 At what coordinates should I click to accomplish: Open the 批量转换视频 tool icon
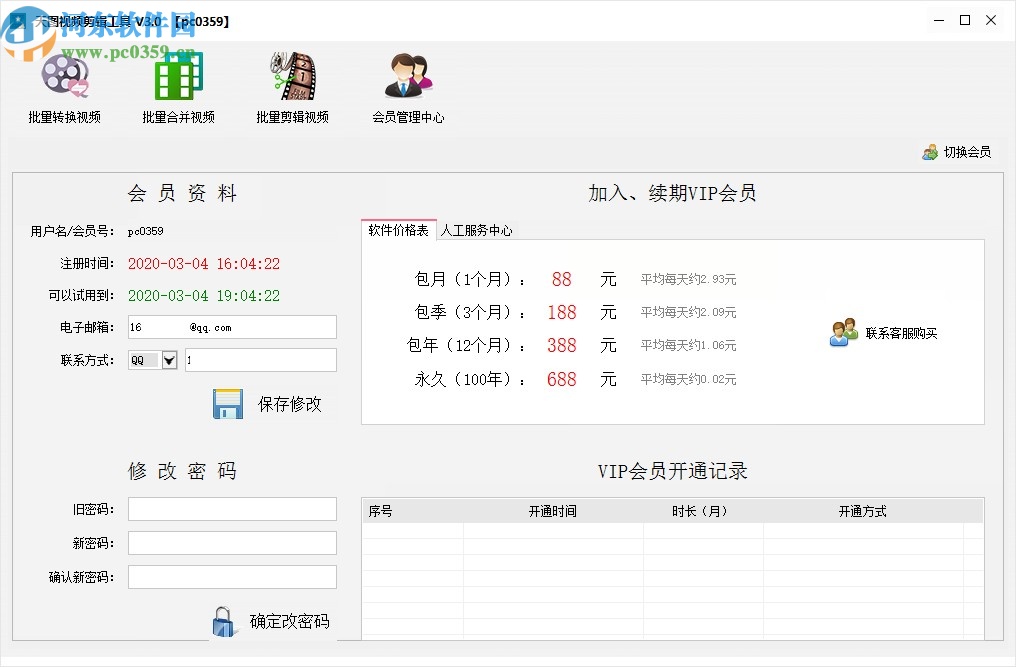[65, 76]
